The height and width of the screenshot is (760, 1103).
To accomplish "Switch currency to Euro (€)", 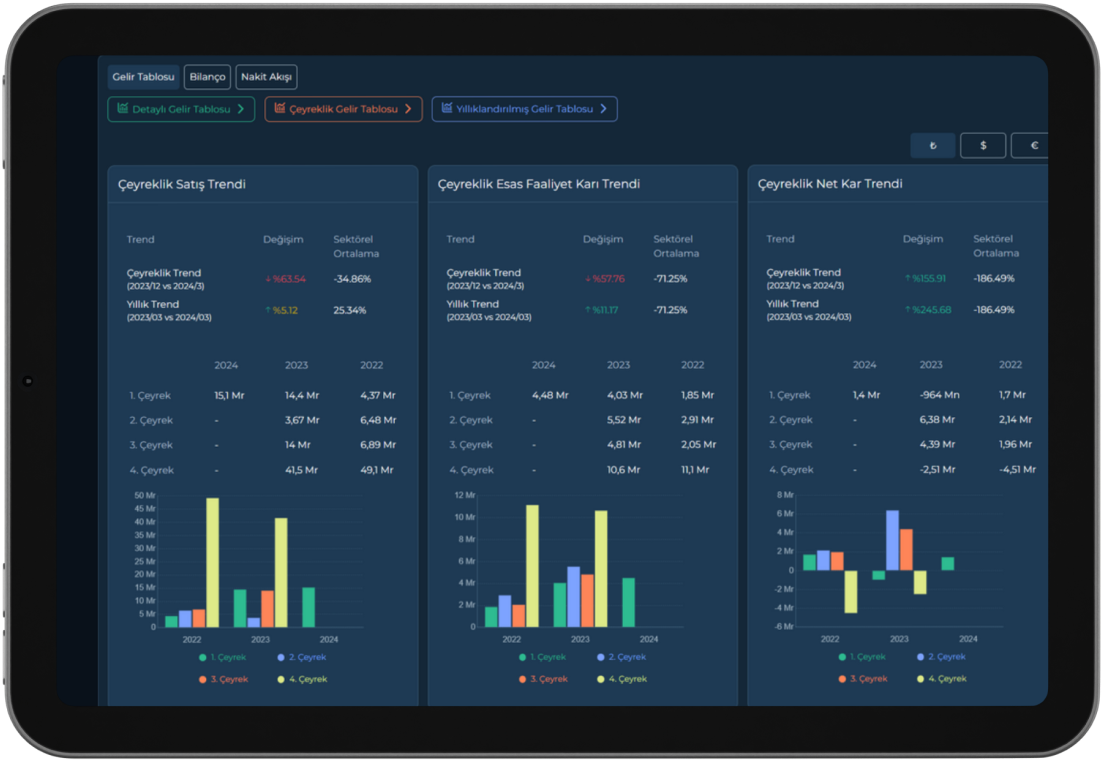I will [x=1033, y=146].
